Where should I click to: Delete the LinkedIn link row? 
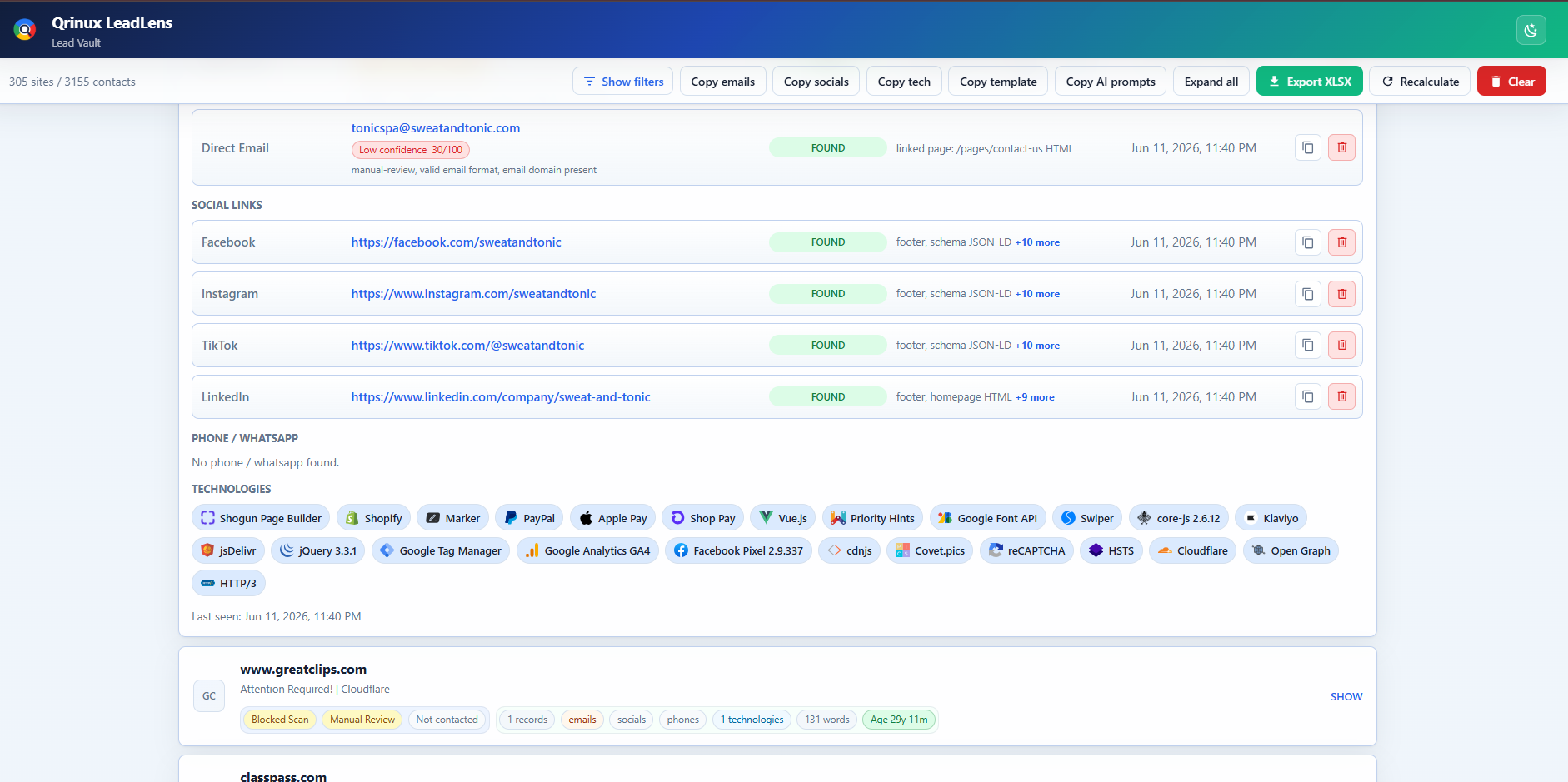1341,396
